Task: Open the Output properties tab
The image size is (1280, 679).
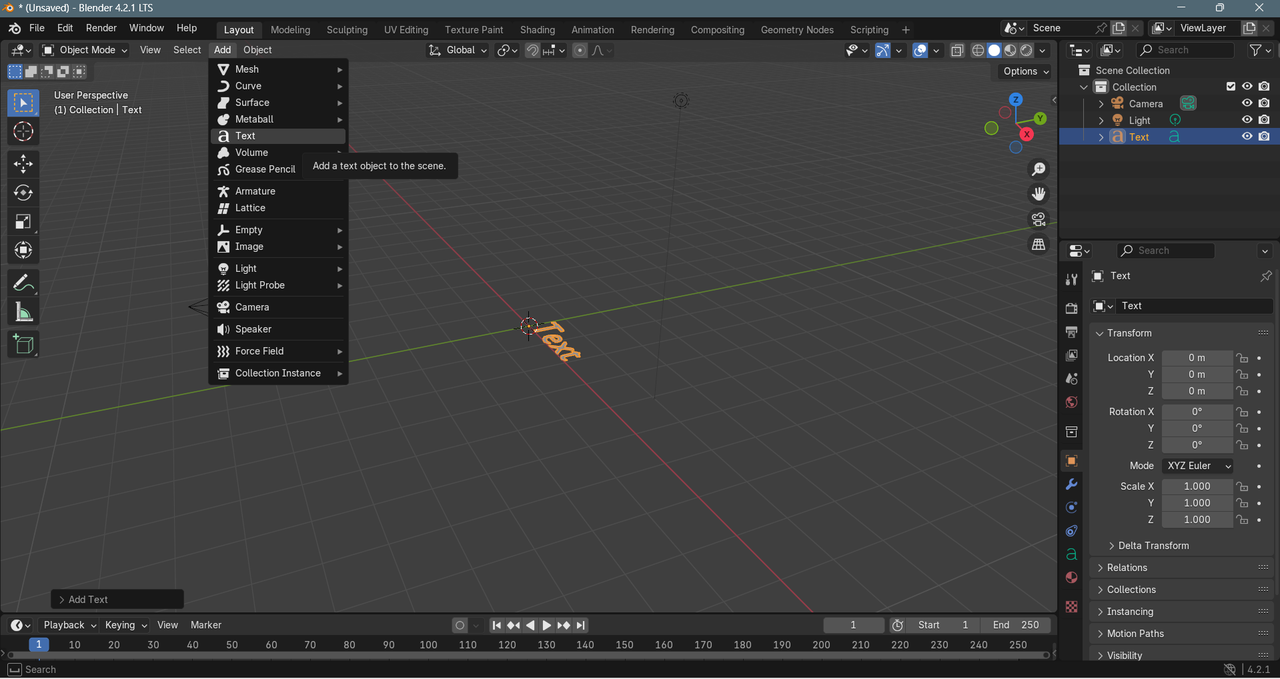Action: click(1071, 331)
